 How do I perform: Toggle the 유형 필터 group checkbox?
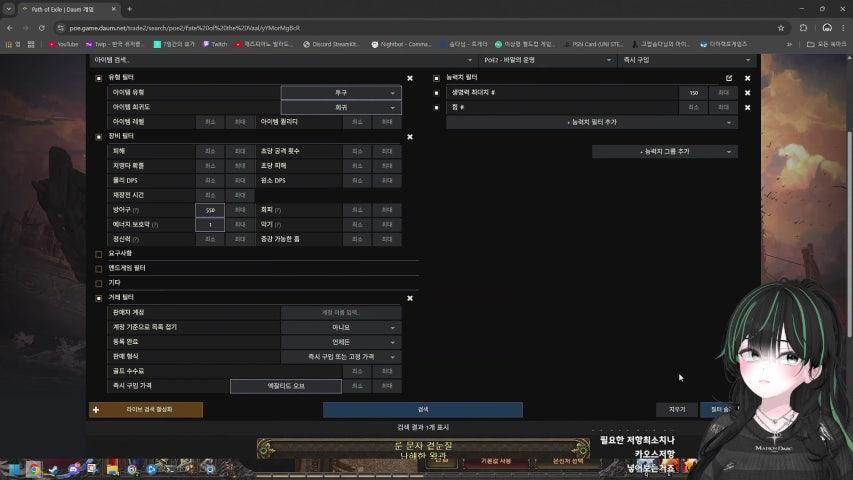(98, 78)
